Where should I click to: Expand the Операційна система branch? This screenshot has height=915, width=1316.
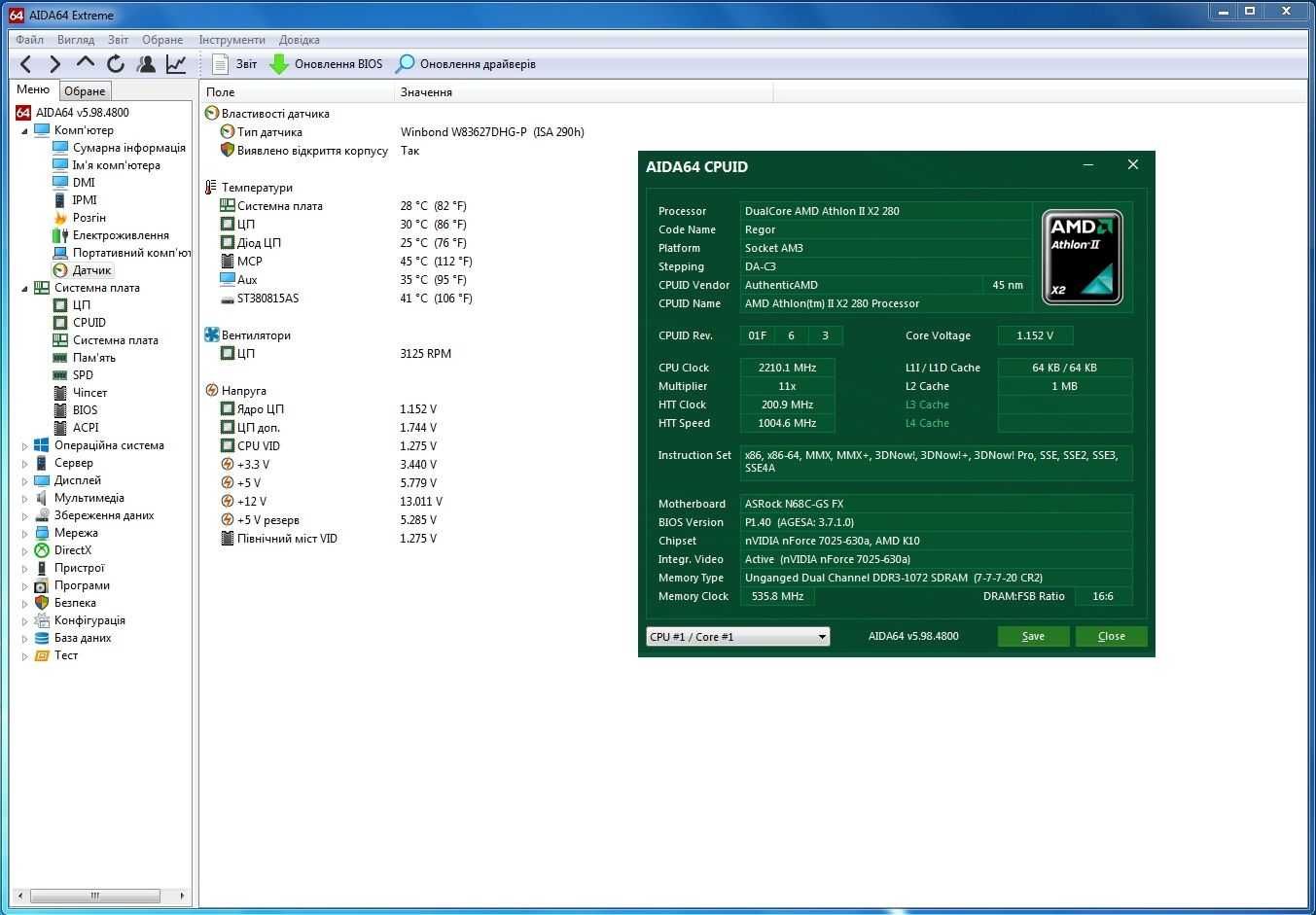tap(24, 445)
